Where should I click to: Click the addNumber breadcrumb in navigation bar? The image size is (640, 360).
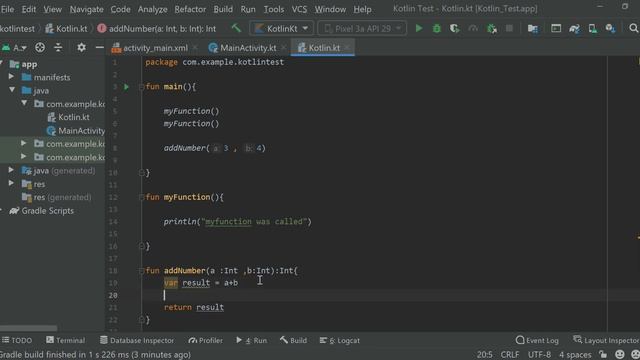point(157,29)
